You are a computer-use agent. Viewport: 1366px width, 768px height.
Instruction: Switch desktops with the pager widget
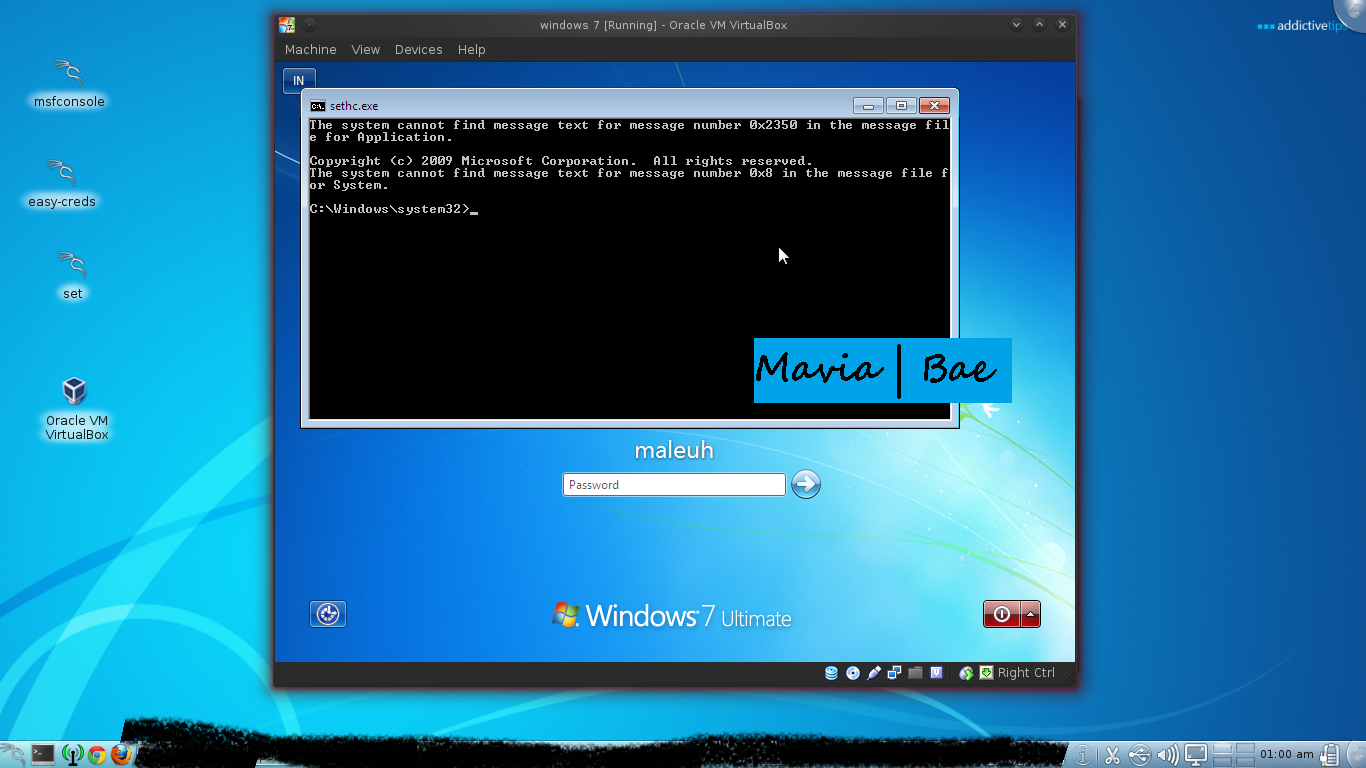pyautogui.click(x=1233, y=754)
